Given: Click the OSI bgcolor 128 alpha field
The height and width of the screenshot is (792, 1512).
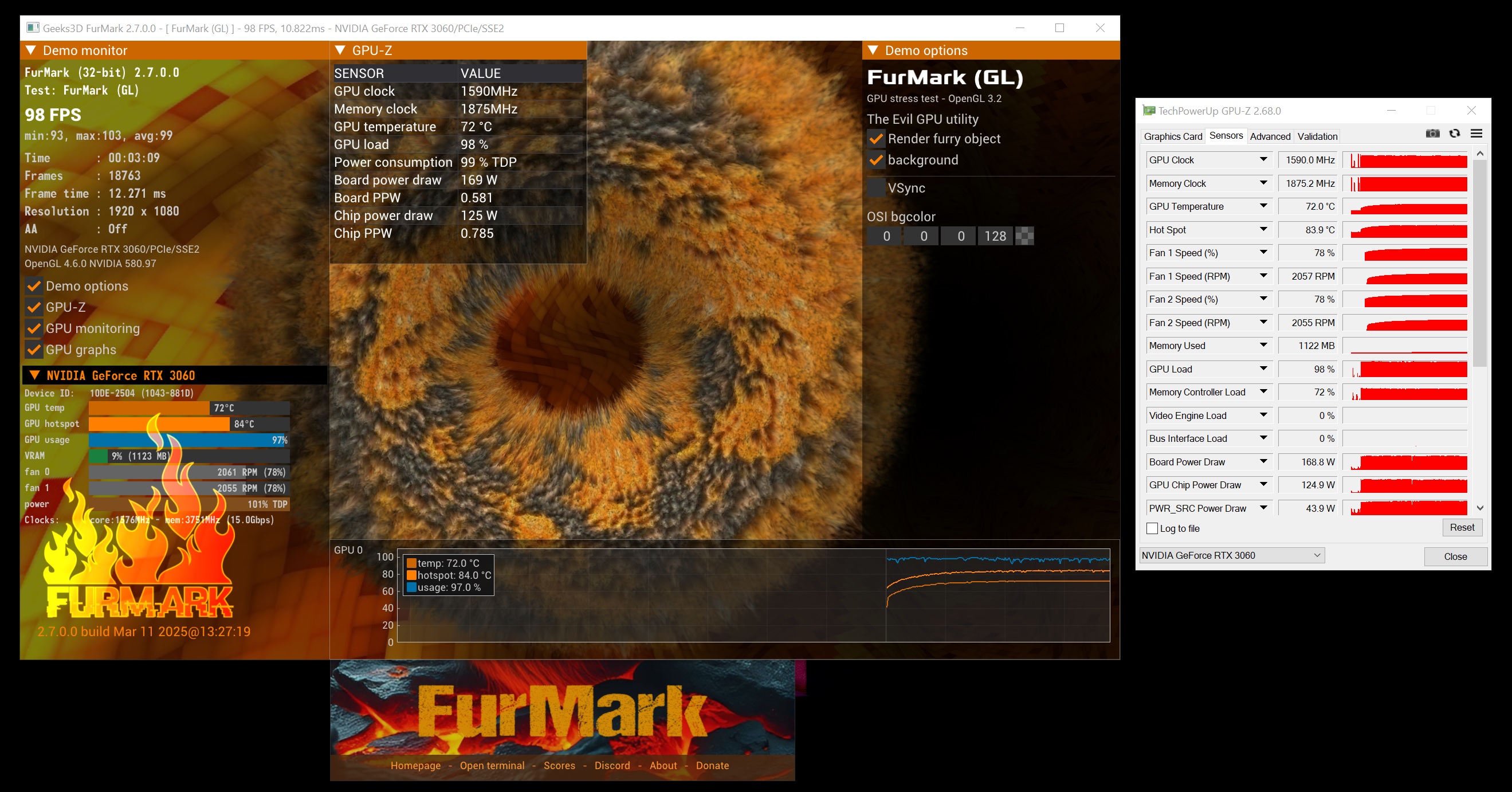Looking at the screenshot, I should pyautogui.click(x=995, y=236).
